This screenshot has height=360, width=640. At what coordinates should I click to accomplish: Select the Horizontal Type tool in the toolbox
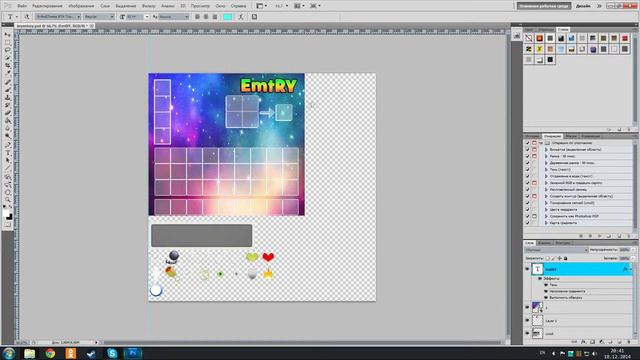coord(8,153)
